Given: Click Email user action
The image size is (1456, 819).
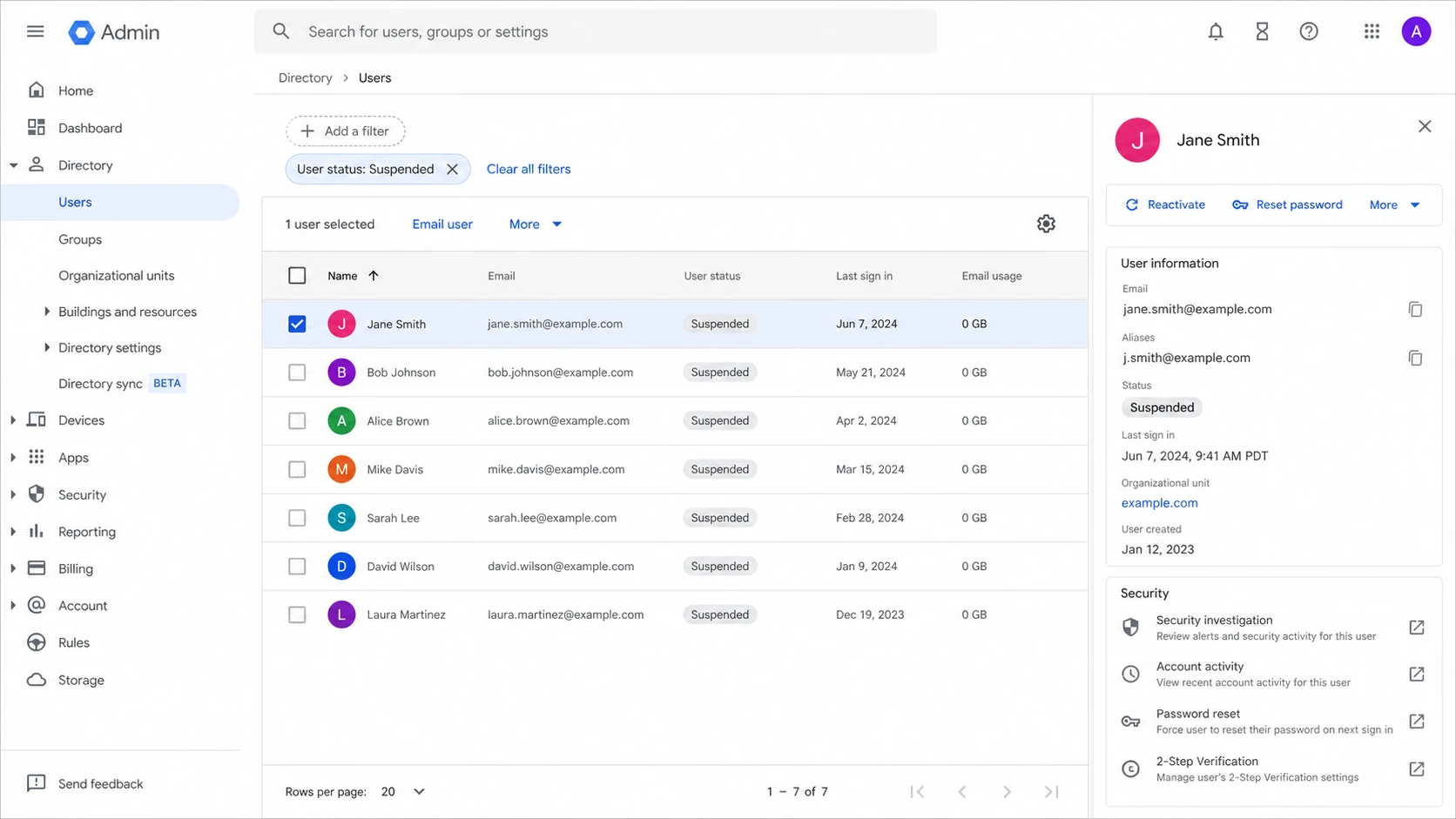Looking at the screenshot, I should pyautogui.click(x=442, y=224).
